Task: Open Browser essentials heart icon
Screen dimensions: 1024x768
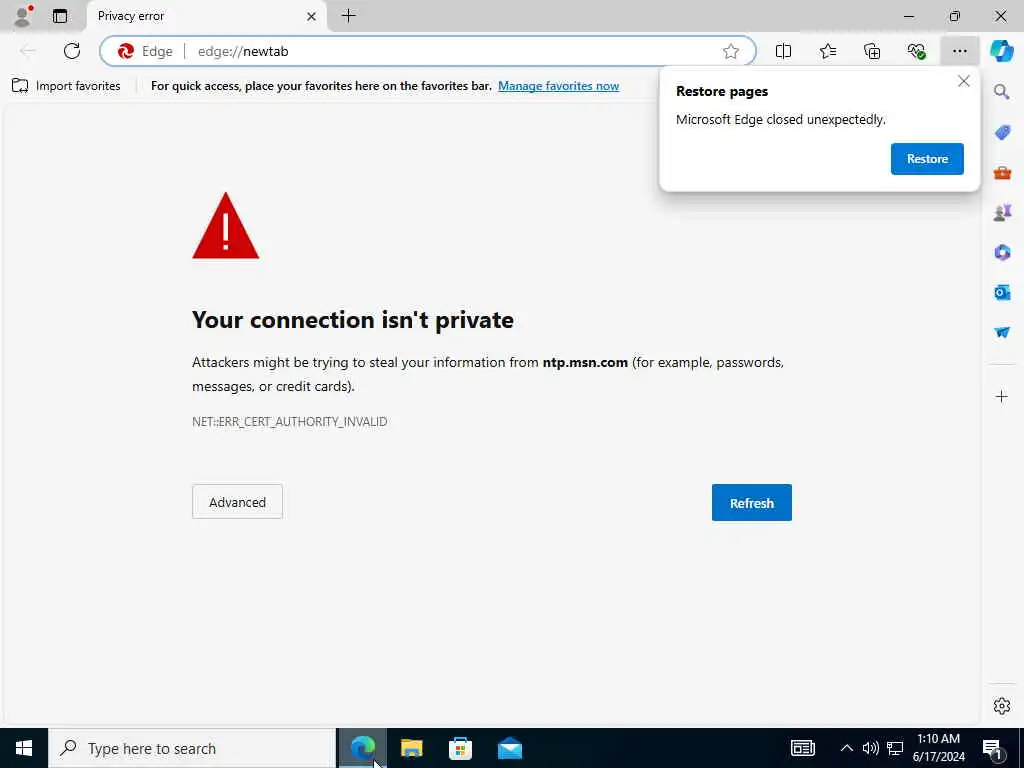Action: tap(916, 51)
